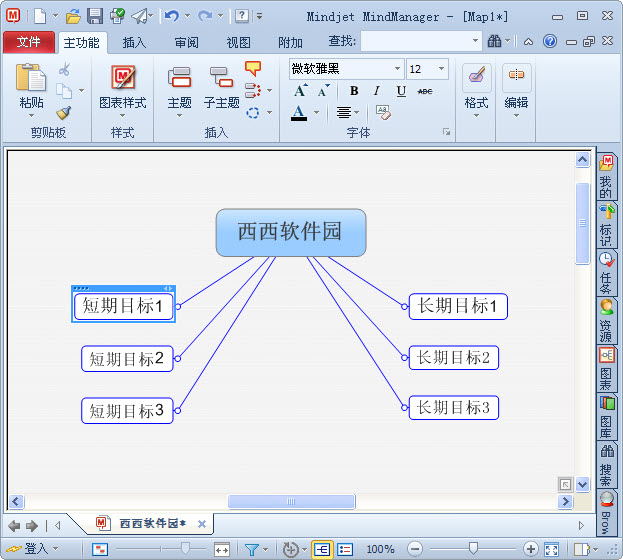Redo the last action
Screen dimensions: 623x560
click(x=205, y=16)
